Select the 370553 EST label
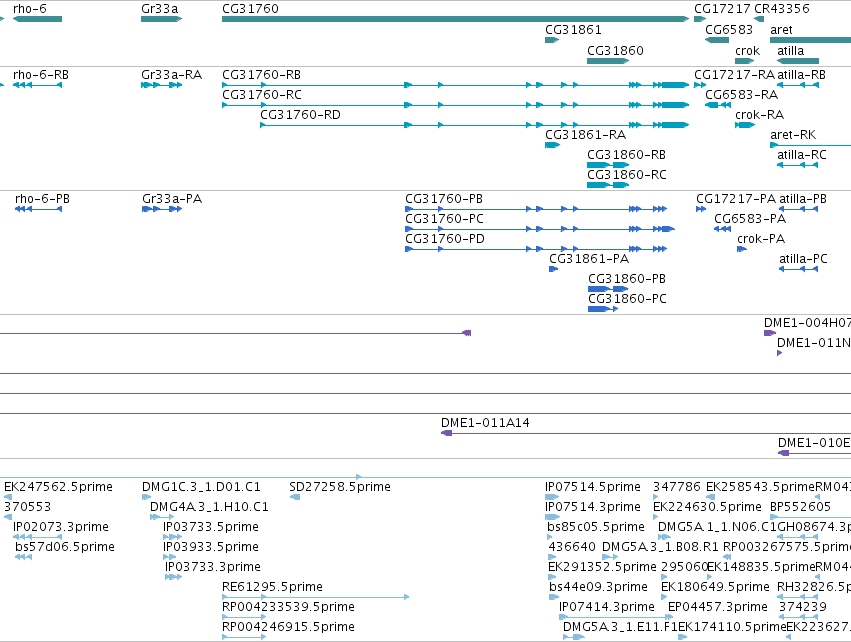The image size is (851, 642). click(x=27, y=507)
